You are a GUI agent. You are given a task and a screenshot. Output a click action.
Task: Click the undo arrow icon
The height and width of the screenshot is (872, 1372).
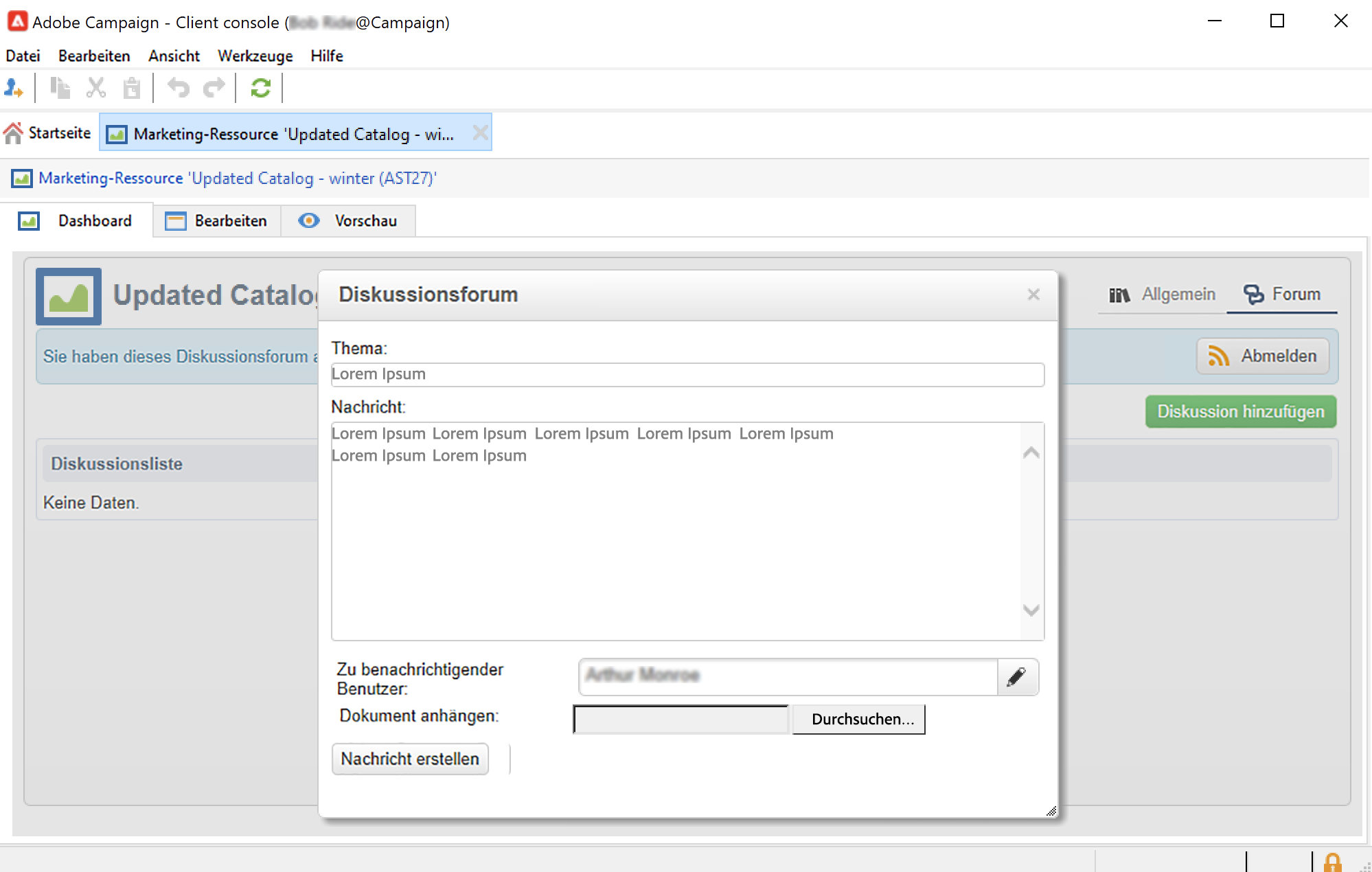tap(179, 88)
